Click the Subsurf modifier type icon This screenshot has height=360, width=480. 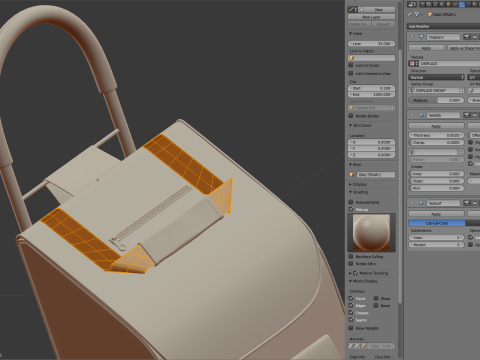click(x=421, y=203)
